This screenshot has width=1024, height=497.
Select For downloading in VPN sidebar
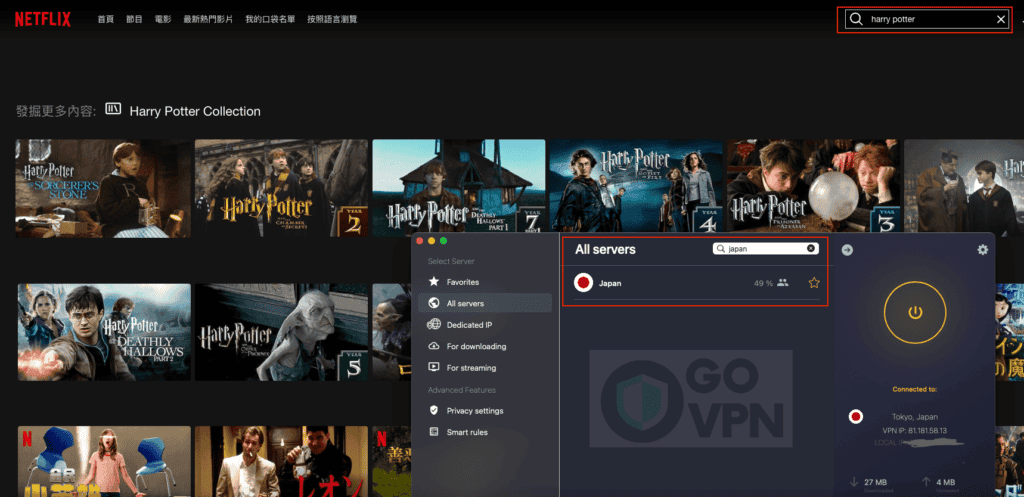tap(485, 346)
